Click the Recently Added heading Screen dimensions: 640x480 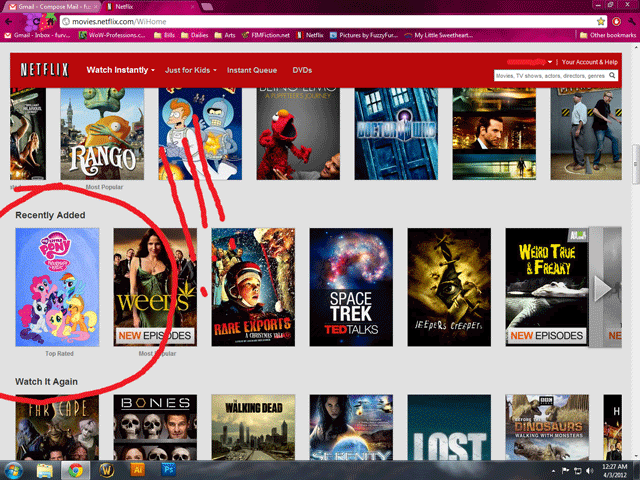pyautogui.click(x=50, y=215)
